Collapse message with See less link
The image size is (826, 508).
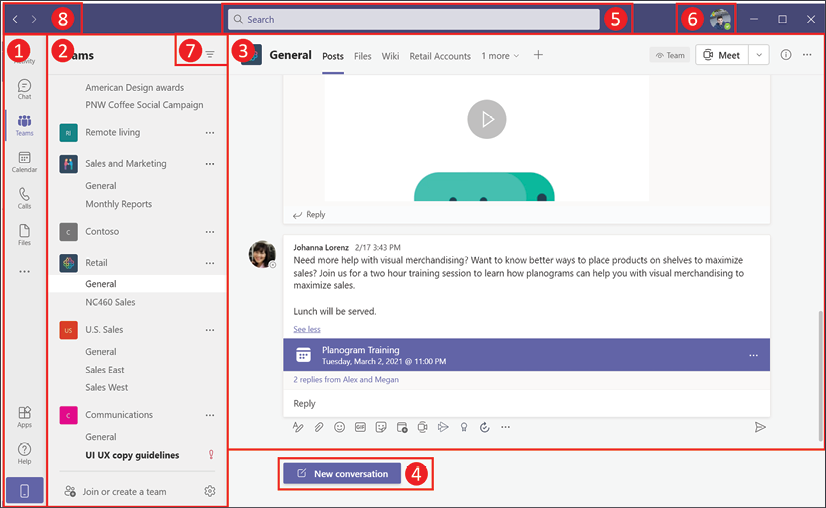click(307, 329)
